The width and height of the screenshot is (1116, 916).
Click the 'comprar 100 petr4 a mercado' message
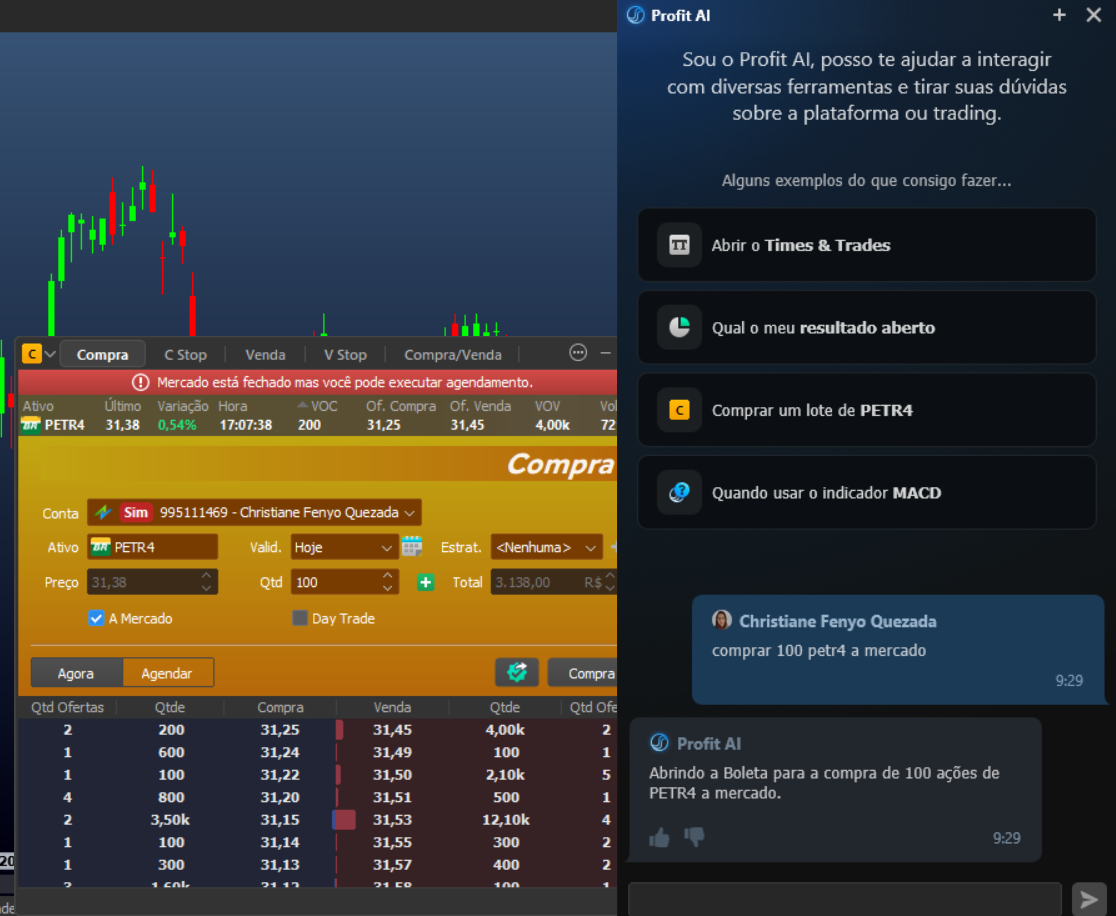[x=818, y=651]
